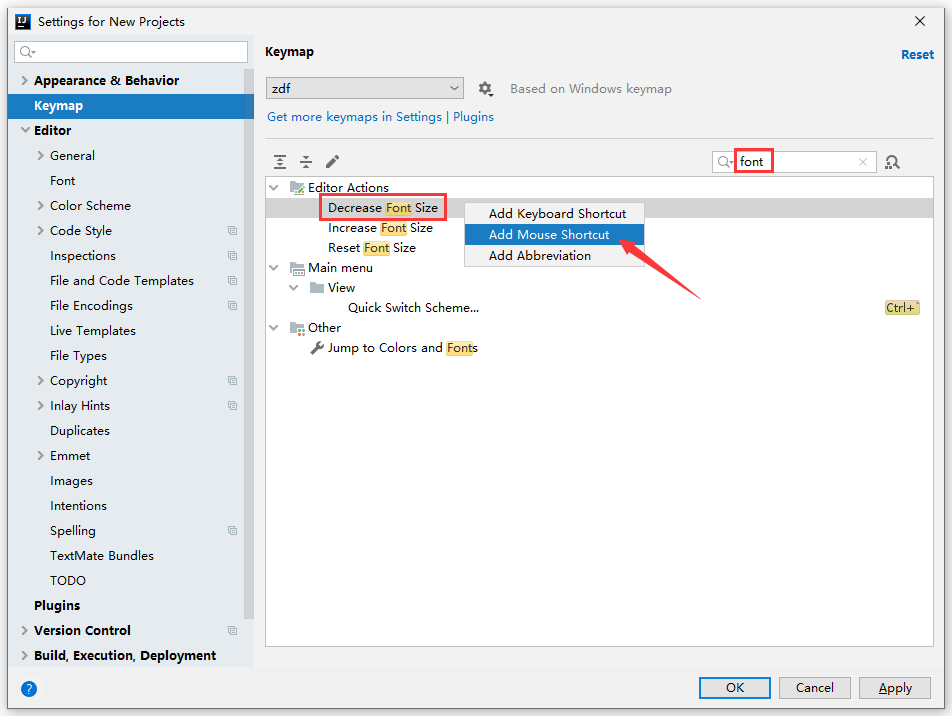This screenshot has height=716, width=952.
Task: Click the Expand All icon in keymap toolbar
Action: point(280,162)
